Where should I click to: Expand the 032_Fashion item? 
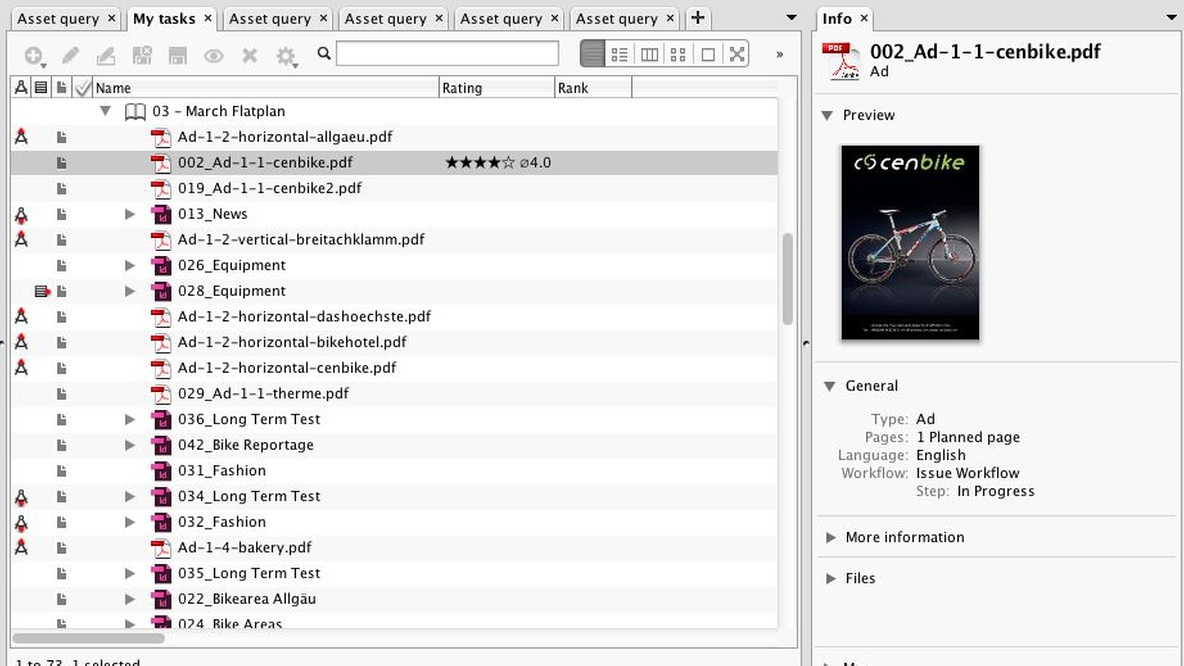(x=130, y=522)
